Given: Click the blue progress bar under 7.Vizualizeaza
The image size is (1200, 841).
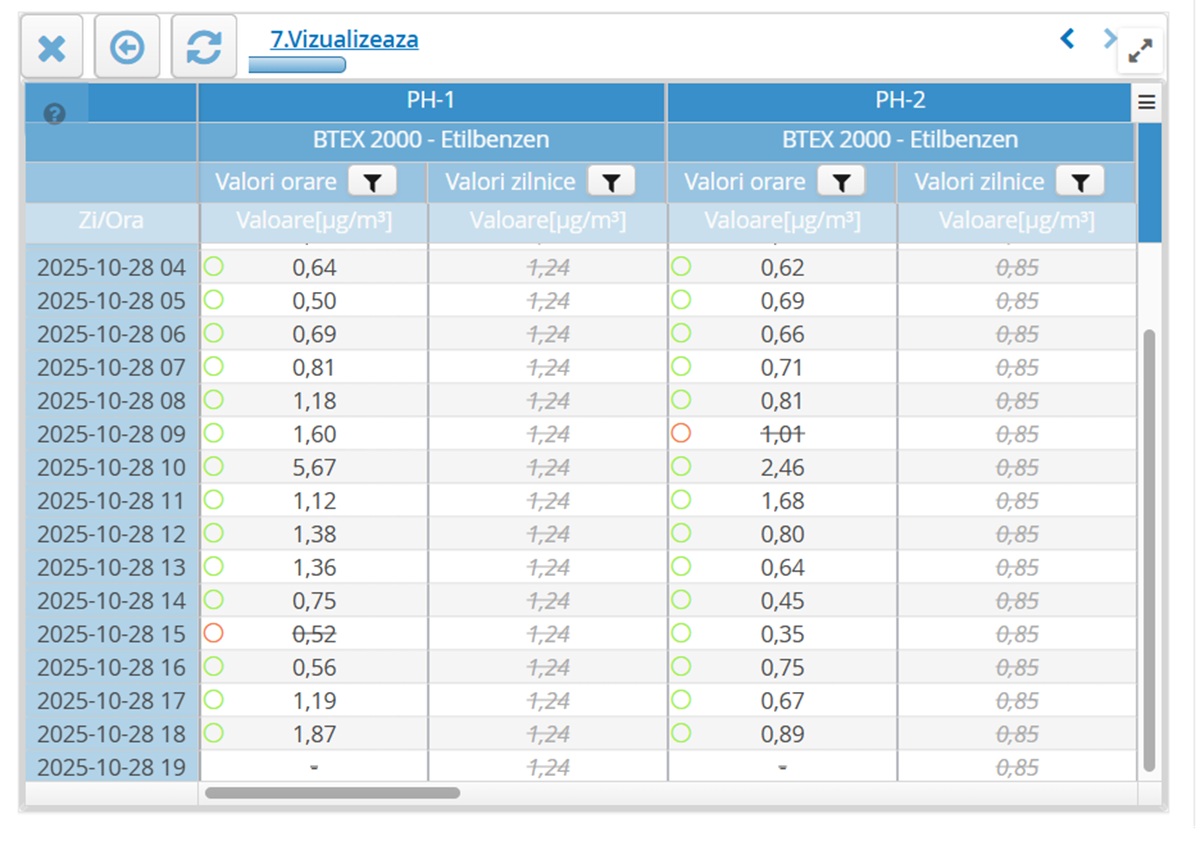Looking at the screenshot, I should (x=296, y=65).
